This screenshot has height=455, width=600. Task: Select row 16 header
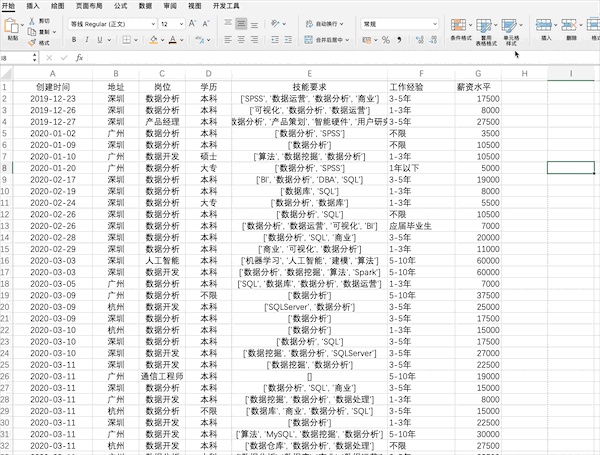pyautogui.click(x=5, y=261)
